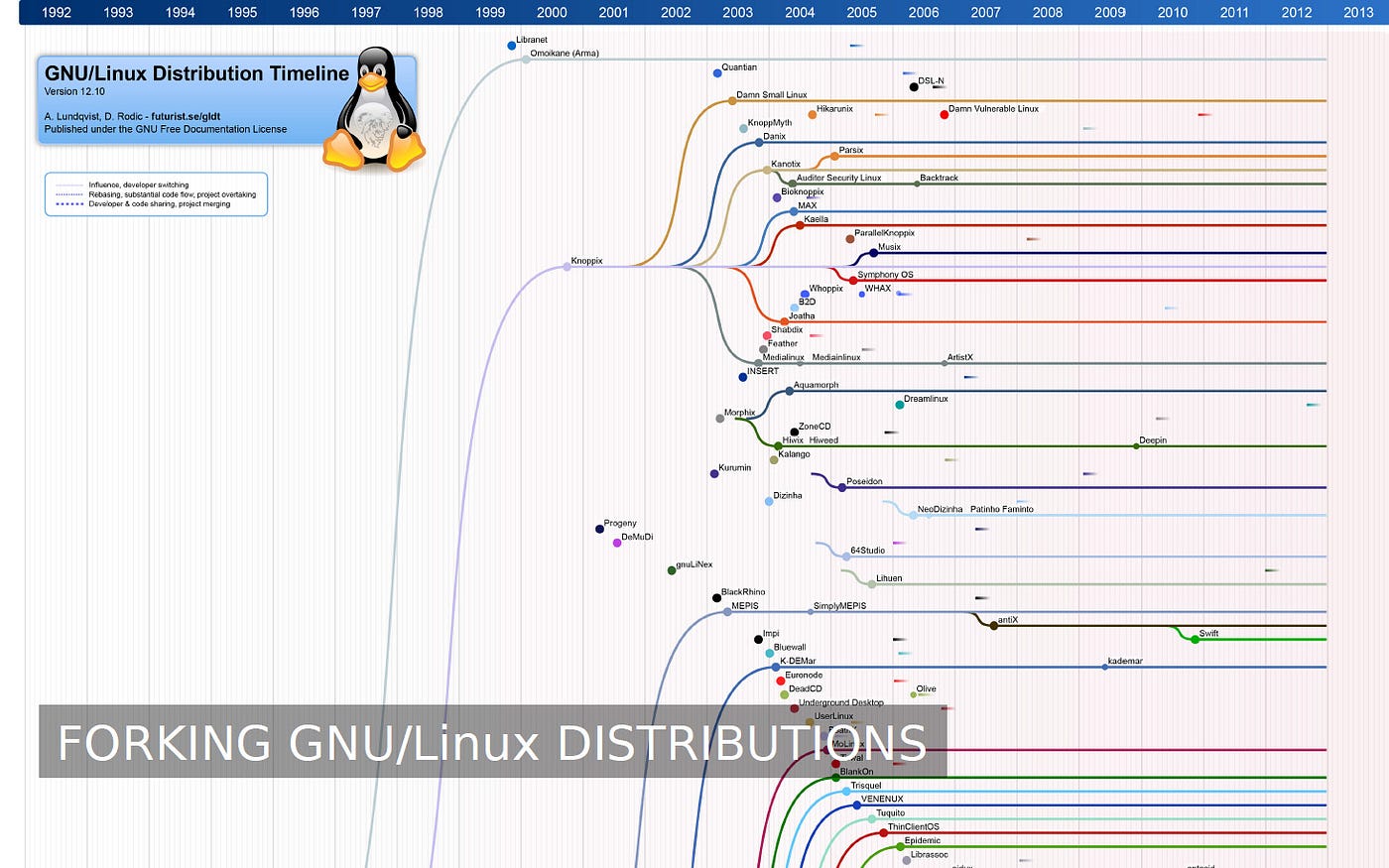Viewport: 1389px width, 868px height.
Task: Select the Deepin node on green line
Action: [1136, 446]
